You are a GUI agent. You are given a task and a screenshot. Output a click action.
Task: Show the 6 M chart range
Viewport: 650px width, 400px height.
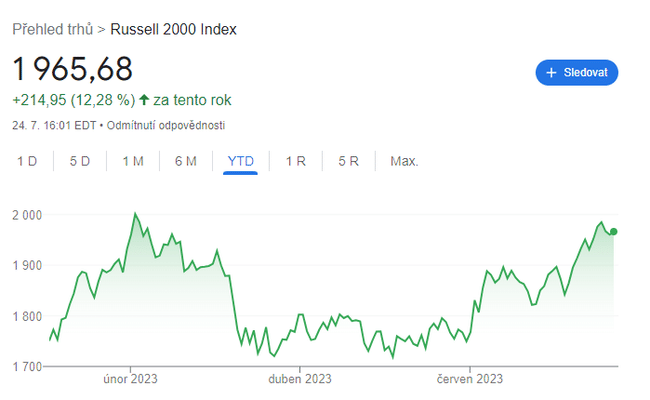point(186,161)
